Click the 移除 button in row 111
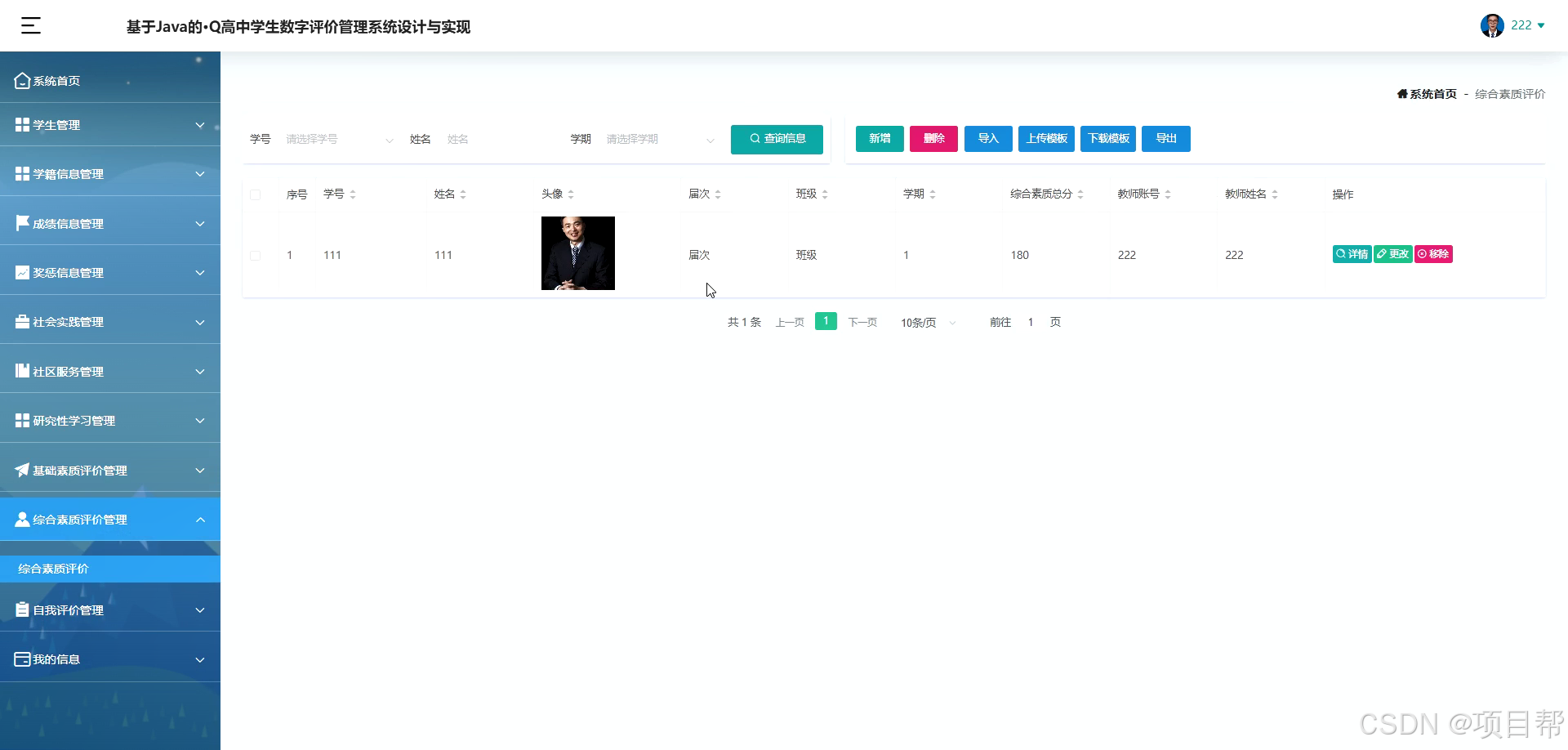Image resolution: width=1568 pixels, height=750 pixels. (x=1433, y=254)
